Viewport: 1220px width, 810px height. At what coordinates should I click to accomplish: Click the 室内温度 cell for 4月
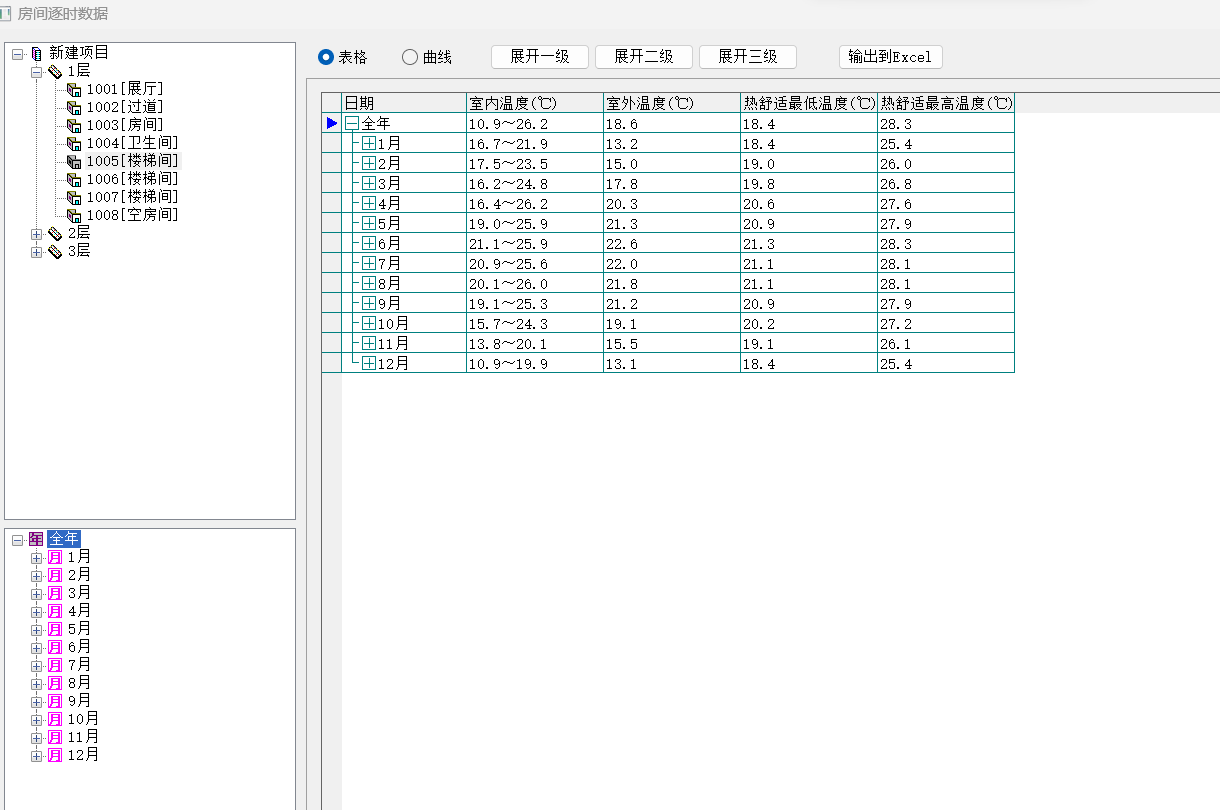point(534,203)
